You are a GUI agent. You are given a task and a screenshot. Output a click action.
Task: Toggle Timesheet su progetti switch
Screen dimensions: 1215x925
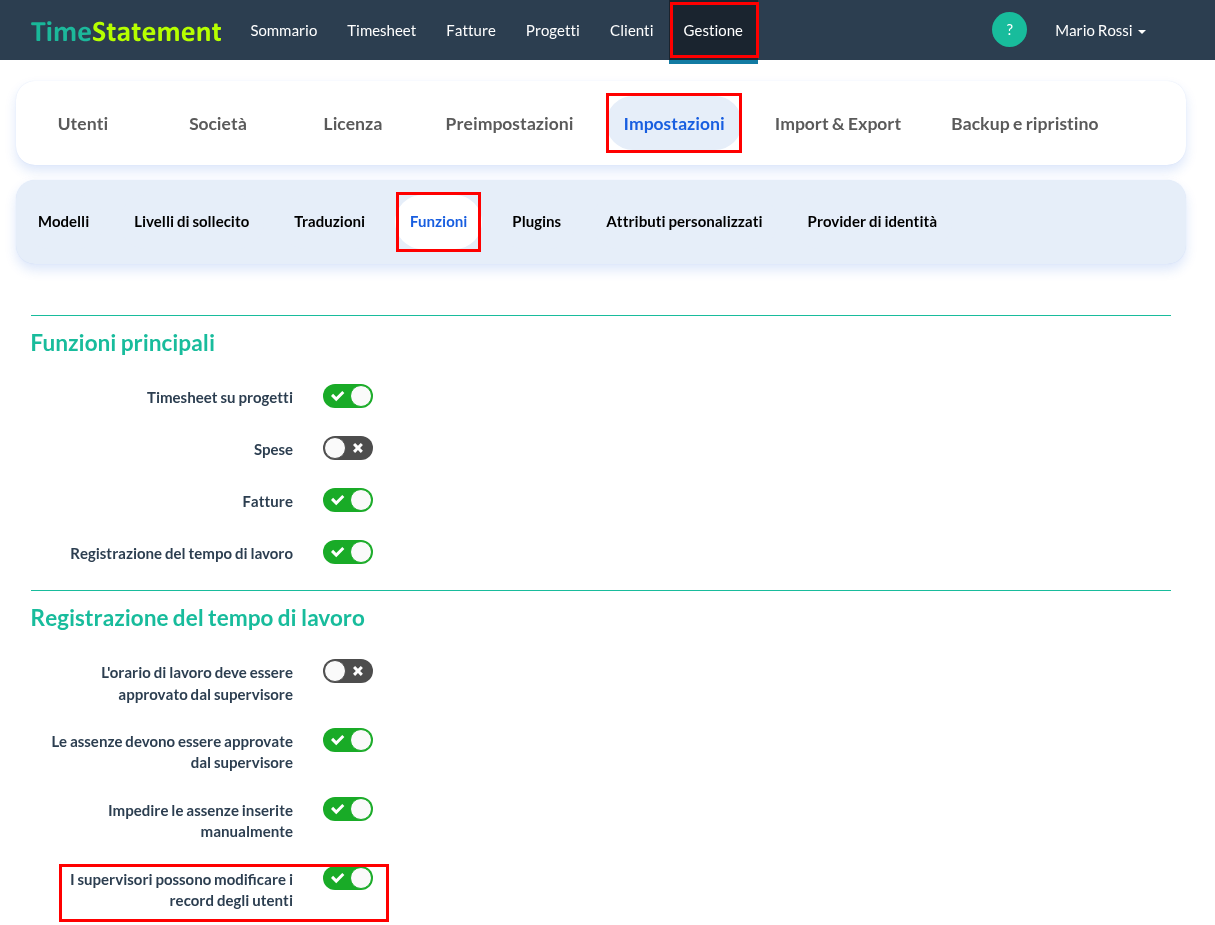click(348, 396)
